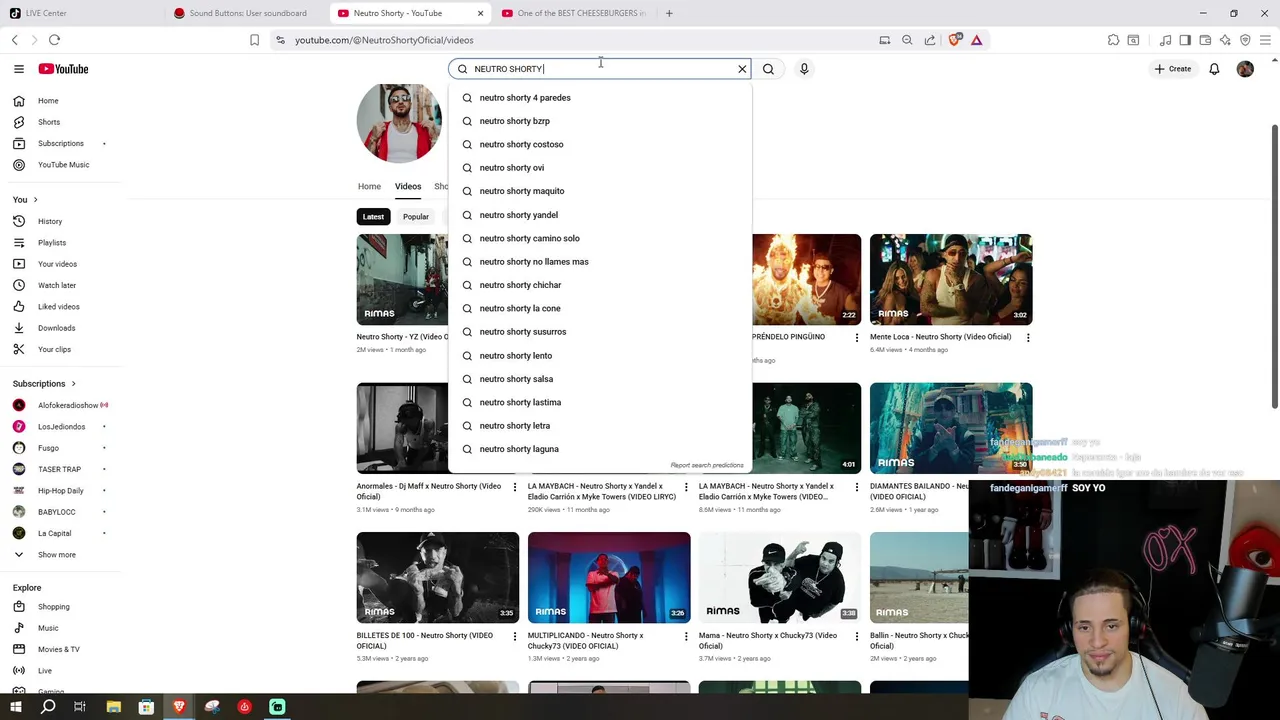Open the browser main menu
Viewport: 1280px width, 720px height.
click(1265, 40)
